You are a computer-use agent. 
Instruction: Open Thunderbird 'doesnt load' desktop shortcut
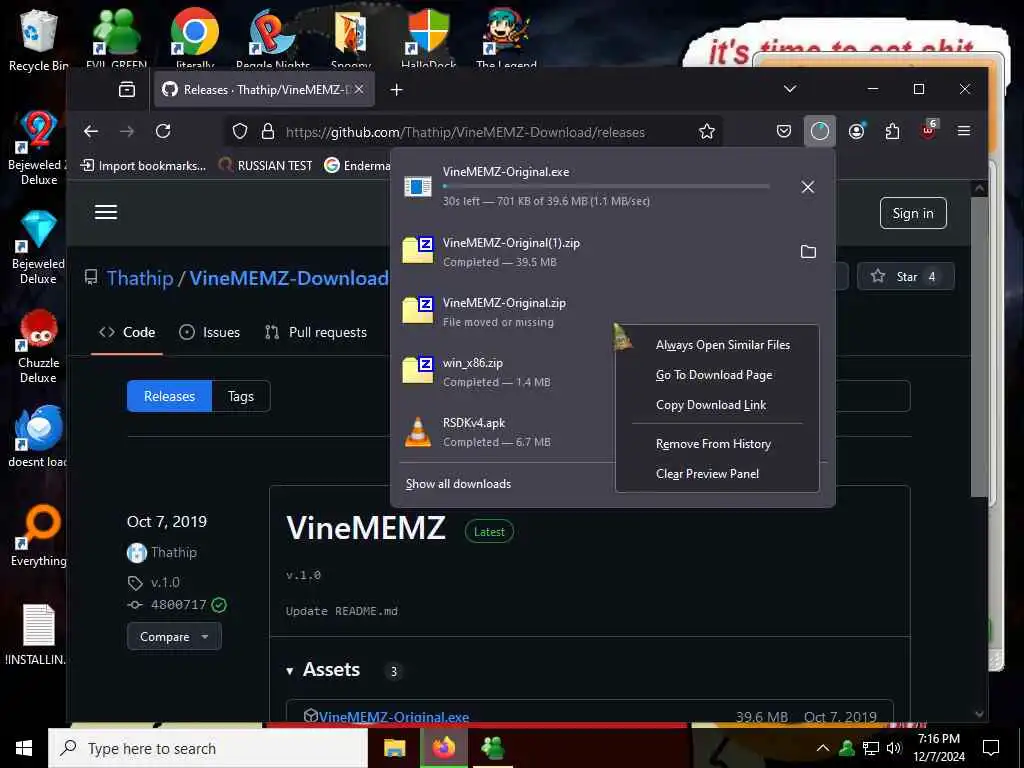(x=38, y=436)
